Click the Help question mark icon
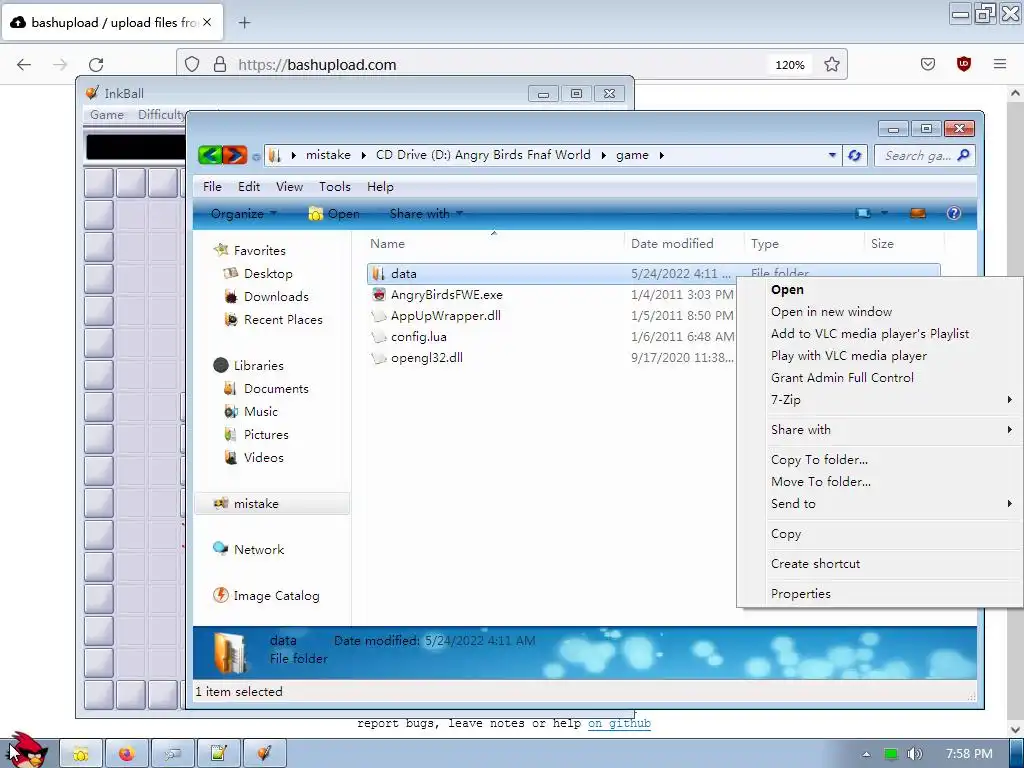 click(953, 214)
